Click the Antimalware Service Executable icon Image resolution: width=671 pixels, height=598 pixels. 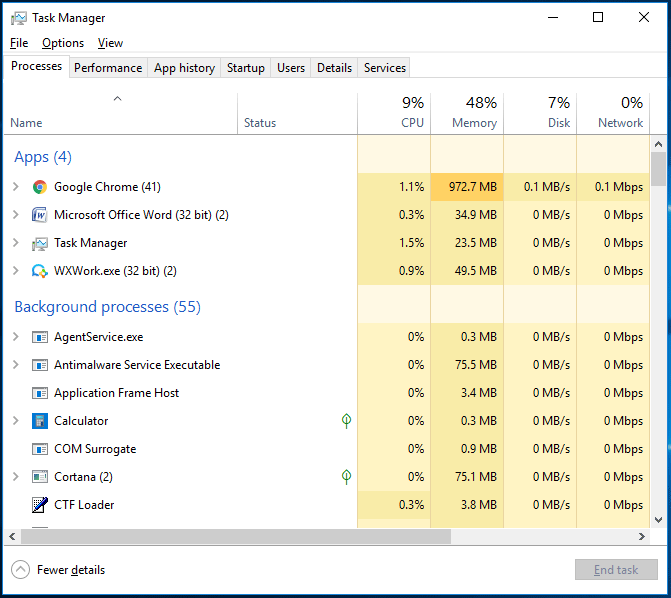pyautogui.click(x=40, y=365)
